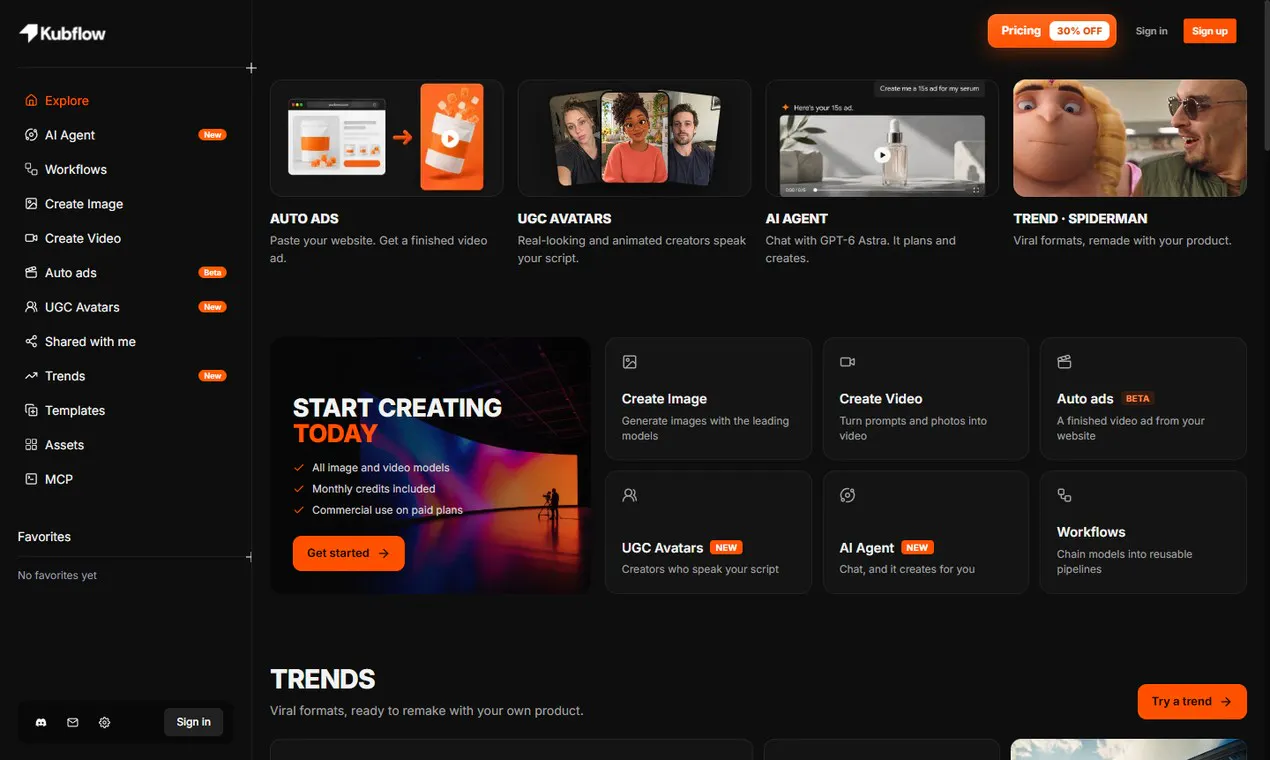Click the Explore home icon

(x=31, y=101)
